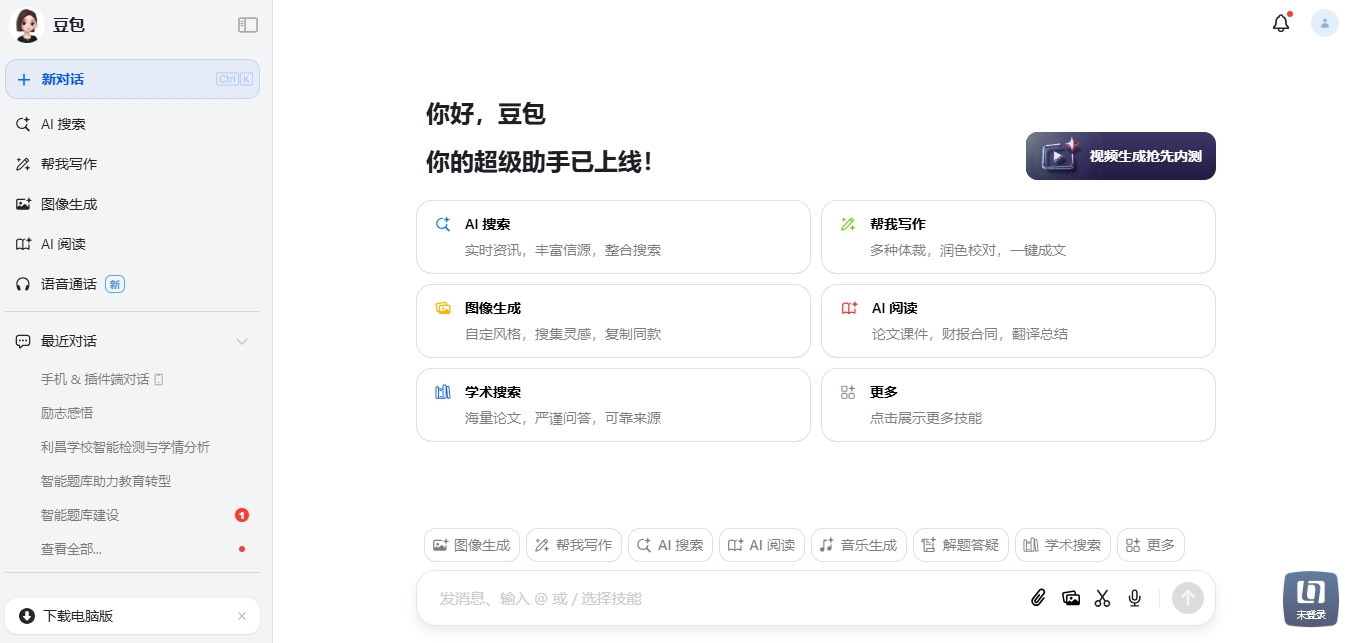Click the 新 badge next to 语音通话

click(x=115, y=284)
